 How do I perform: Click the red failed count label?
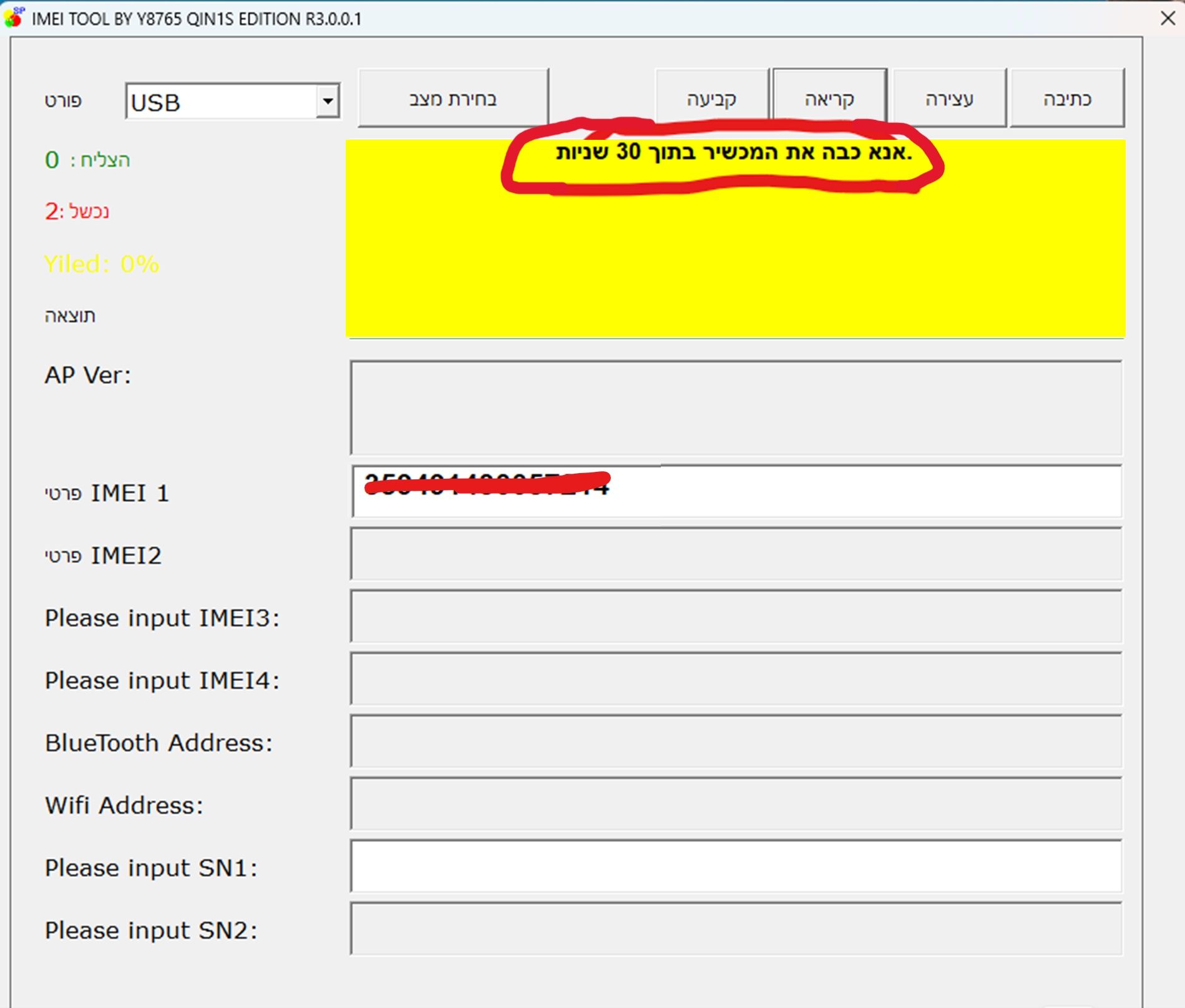click(x=76, y=212)
